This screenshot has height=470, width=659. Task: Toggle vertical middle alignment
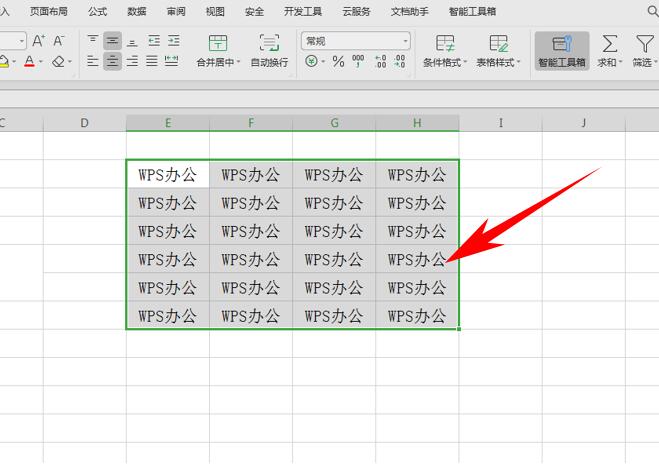[112, 41]
